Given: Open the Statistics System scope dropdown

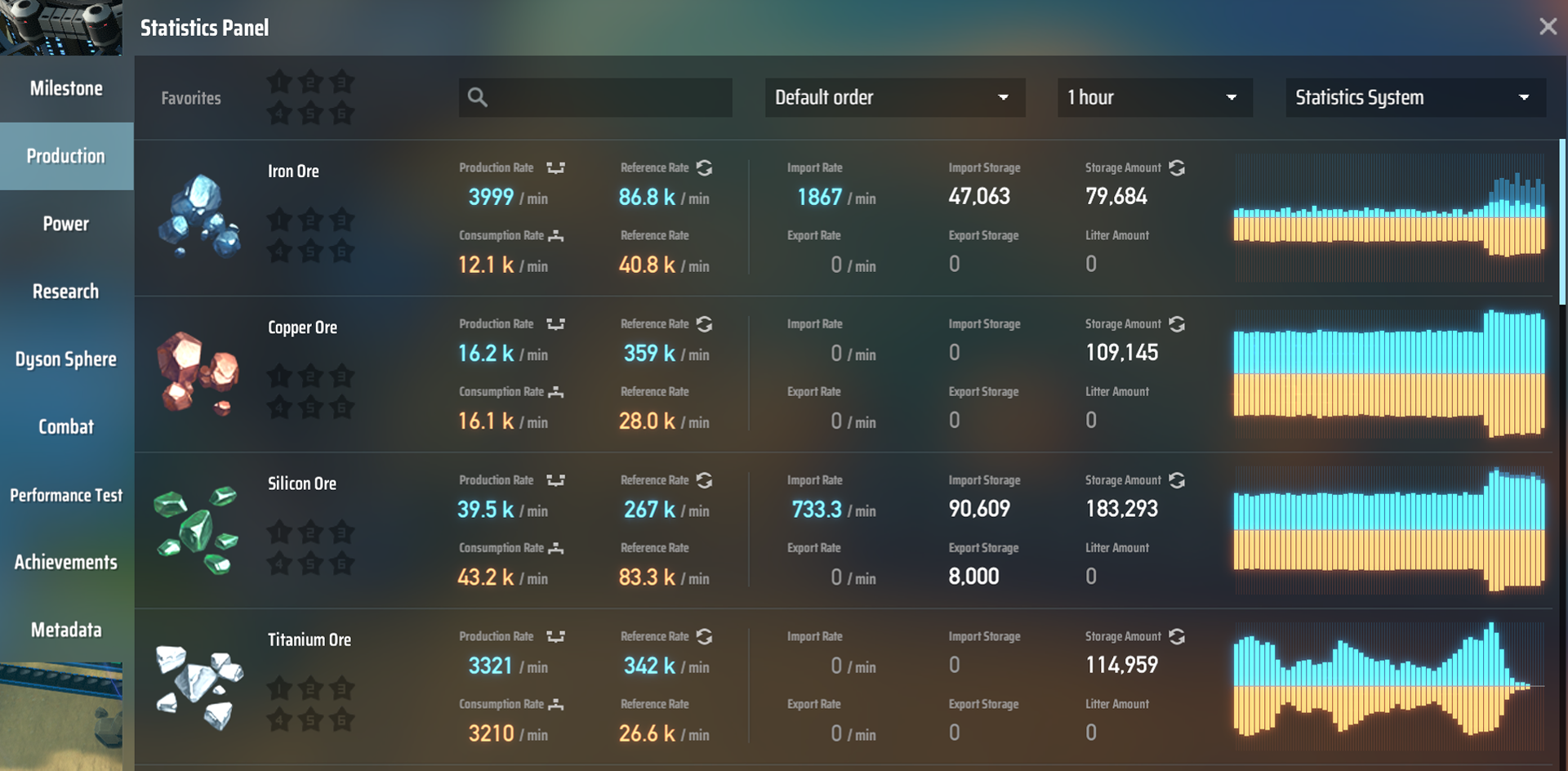Looking at the screenshot, I should (1414, 98).
